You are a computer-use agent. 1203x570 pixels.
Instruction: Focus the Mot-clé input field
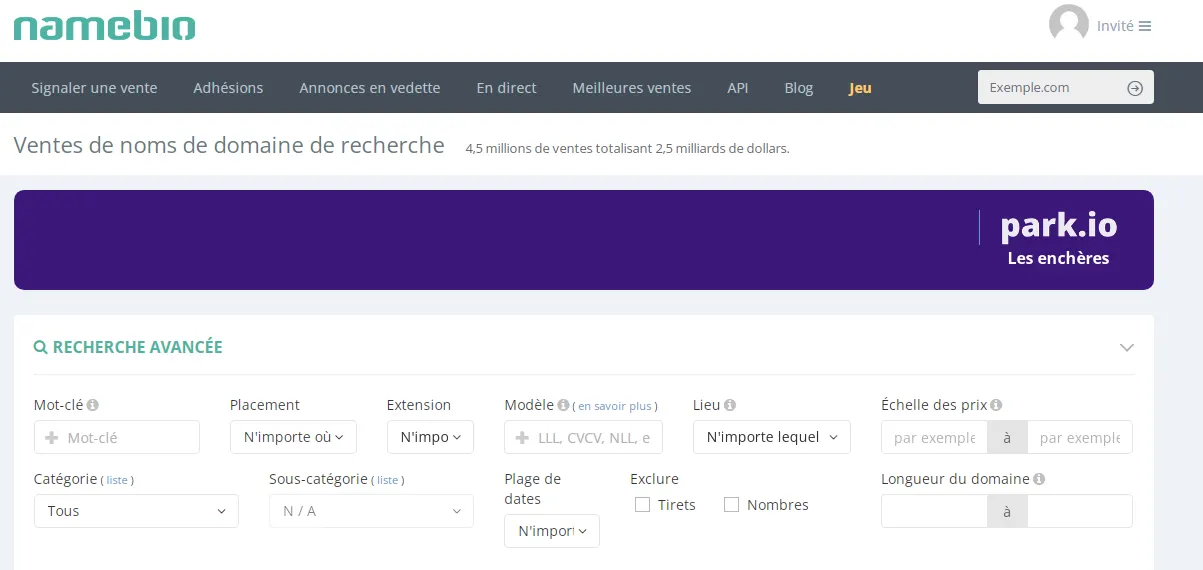coord(116,437)
